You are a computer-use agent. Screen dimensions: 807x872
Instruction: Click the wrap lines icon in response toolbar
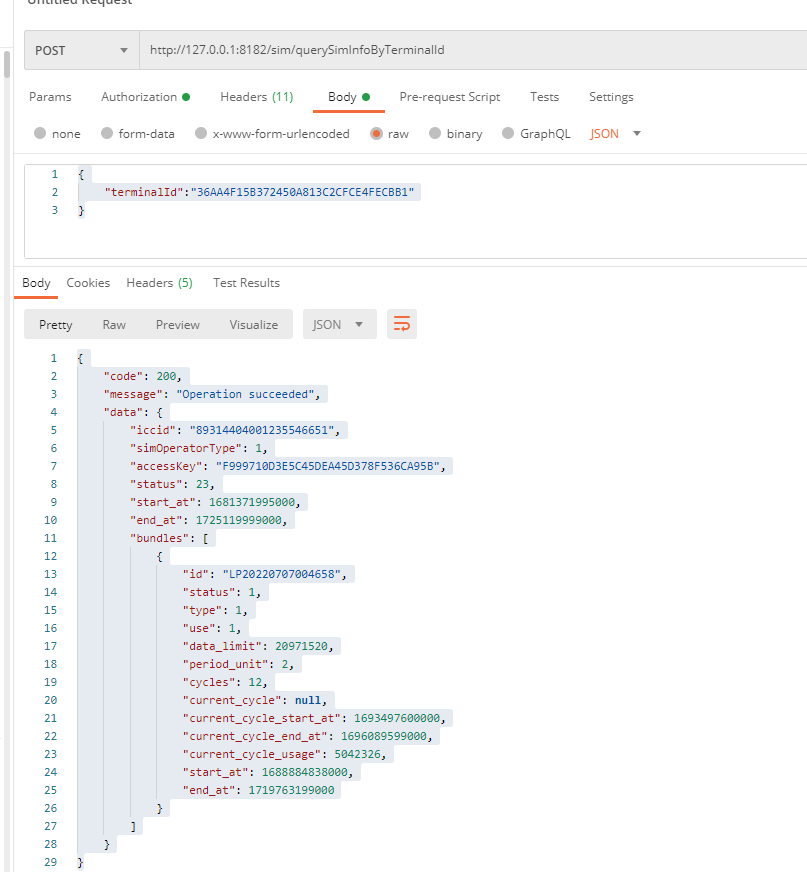pyautogui.click(x=402, y=324)
